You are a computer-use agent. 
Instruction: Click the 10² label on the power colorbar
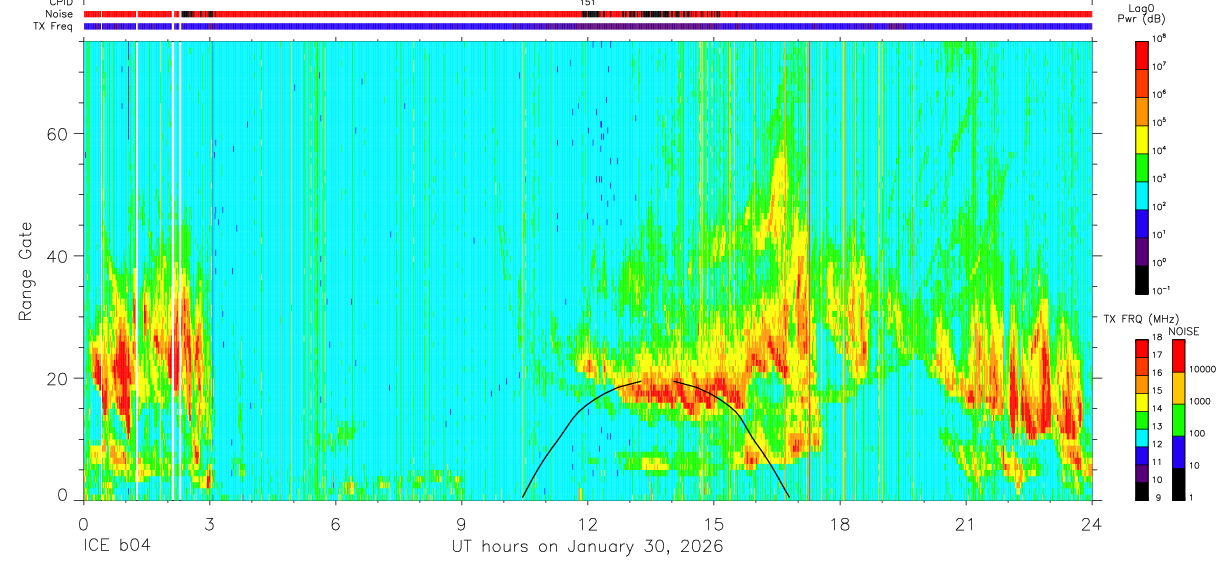click(x=1160, y=206)
